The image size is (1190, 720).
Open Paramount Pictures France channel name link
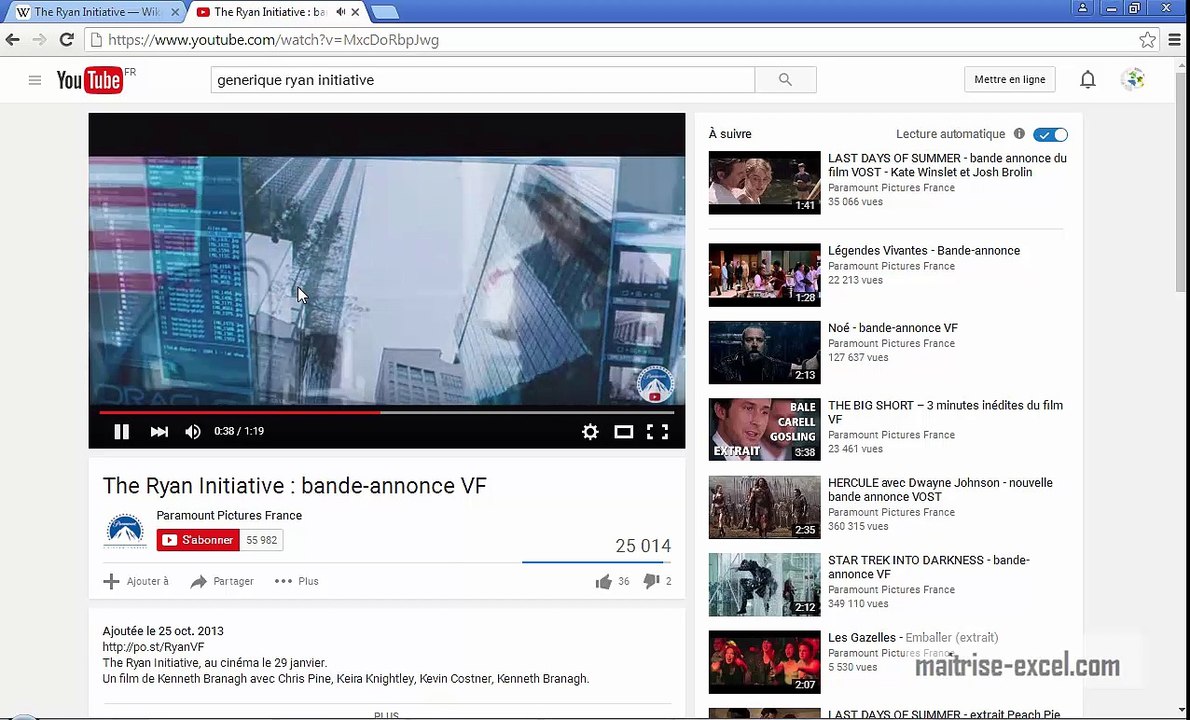click(x=229, y=515)
